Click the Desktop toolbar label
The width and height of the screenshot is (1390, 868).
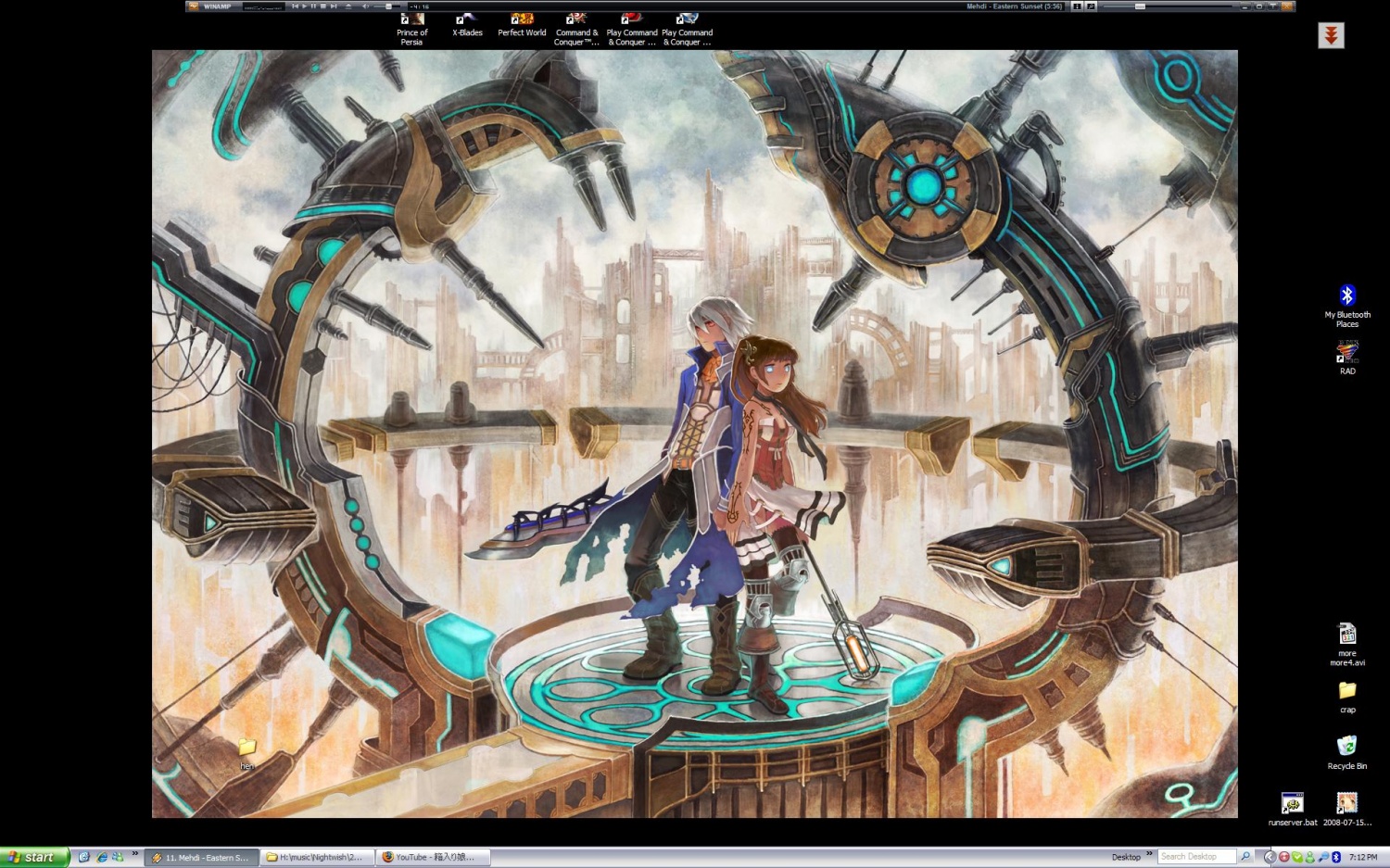point(1127,858)
